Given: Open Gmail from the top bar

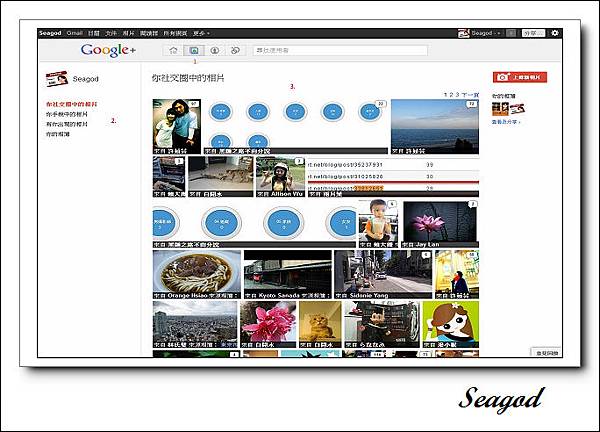Looking at the screenshot, I should (75, 33).
